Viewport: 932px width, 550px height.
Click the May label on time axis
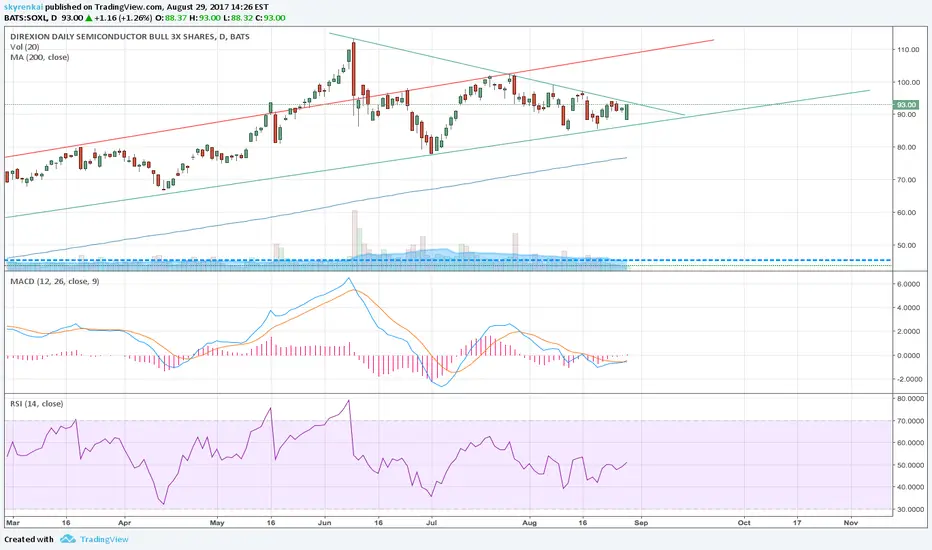coord(217,523)
